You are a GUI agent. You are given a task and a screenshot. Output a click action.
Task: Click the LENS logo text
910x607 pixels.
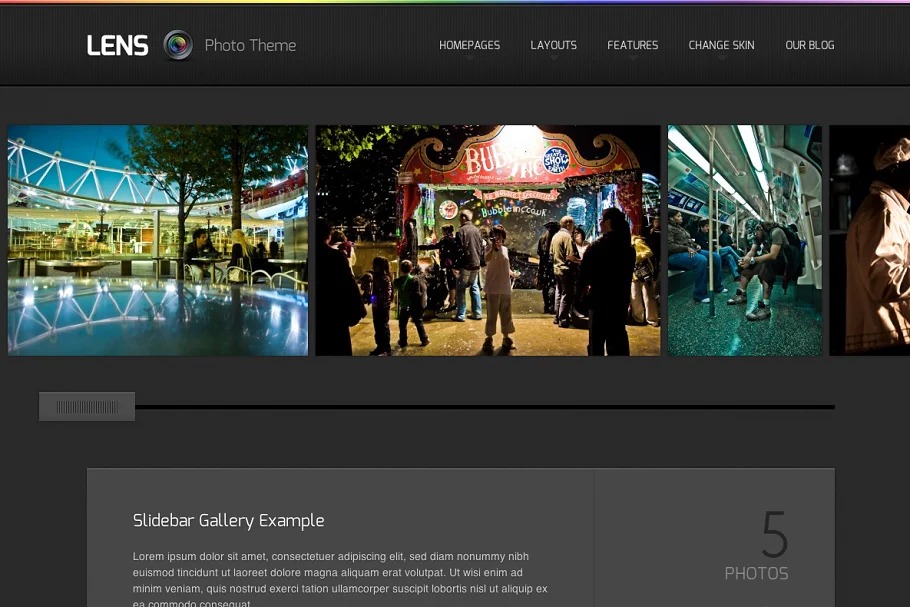117,45
